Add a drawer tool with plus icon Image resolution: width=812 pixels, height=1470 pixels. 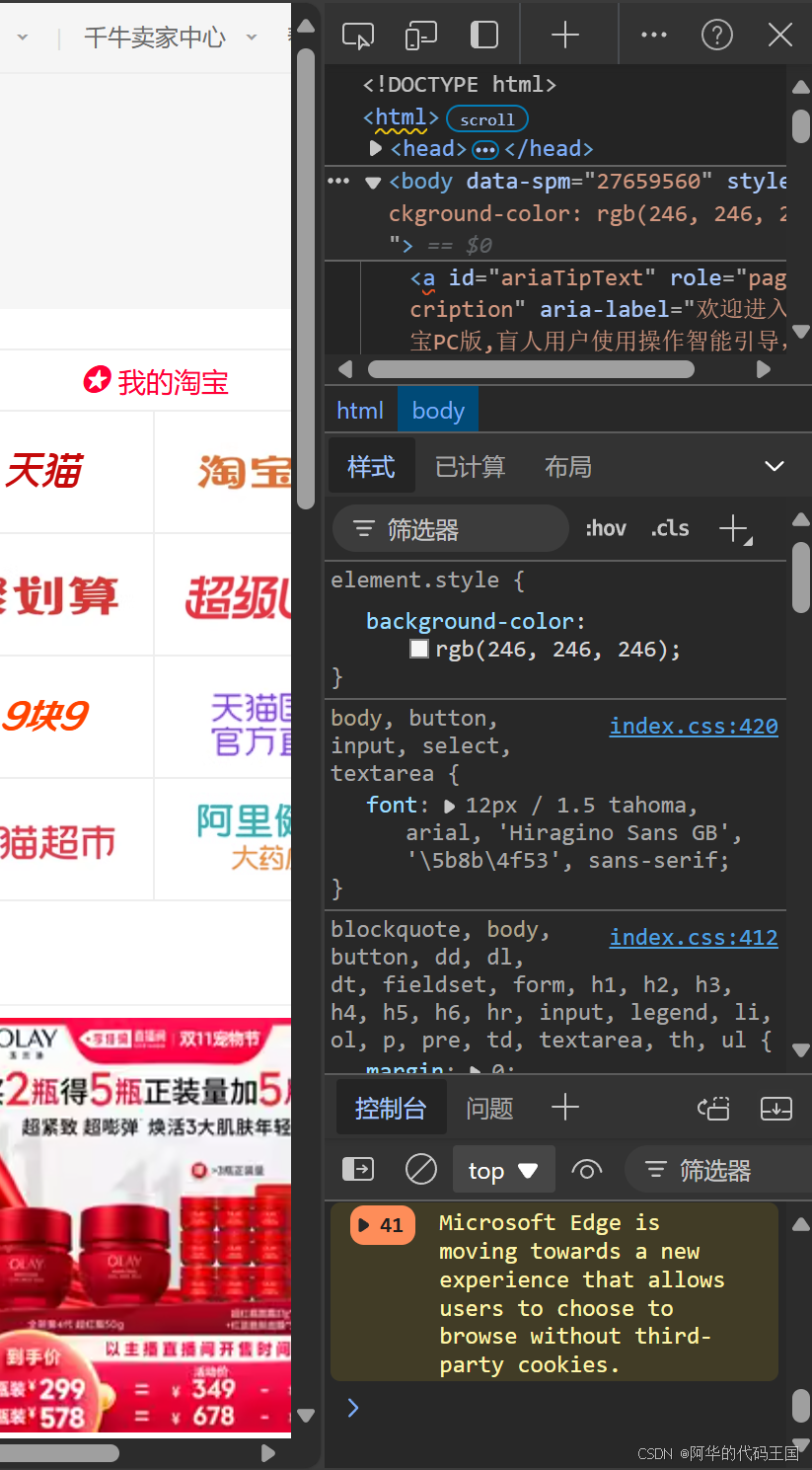565,1108
